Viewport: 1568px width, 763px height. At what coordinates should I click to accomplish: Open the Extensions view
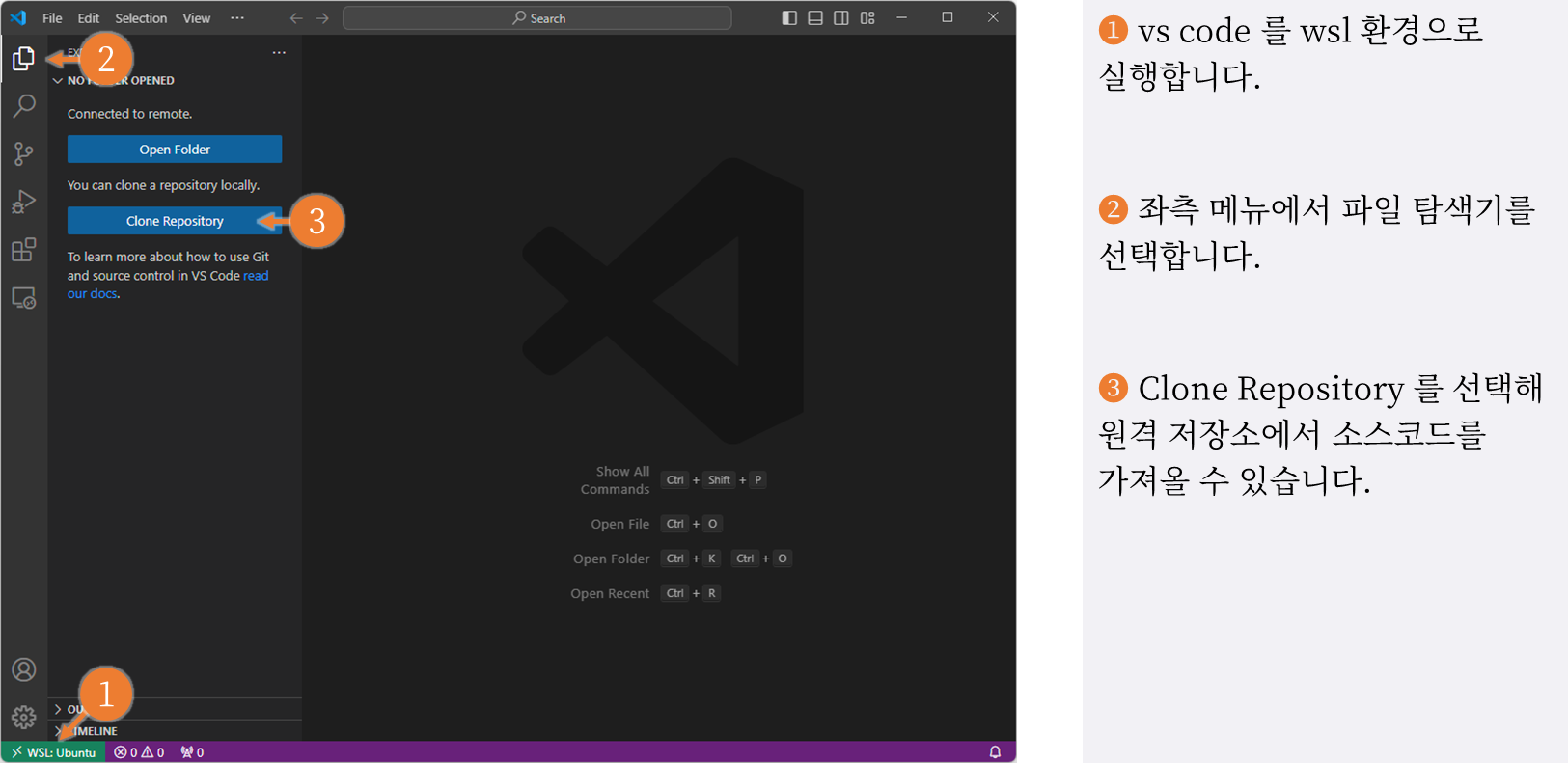tap(23, 250)
